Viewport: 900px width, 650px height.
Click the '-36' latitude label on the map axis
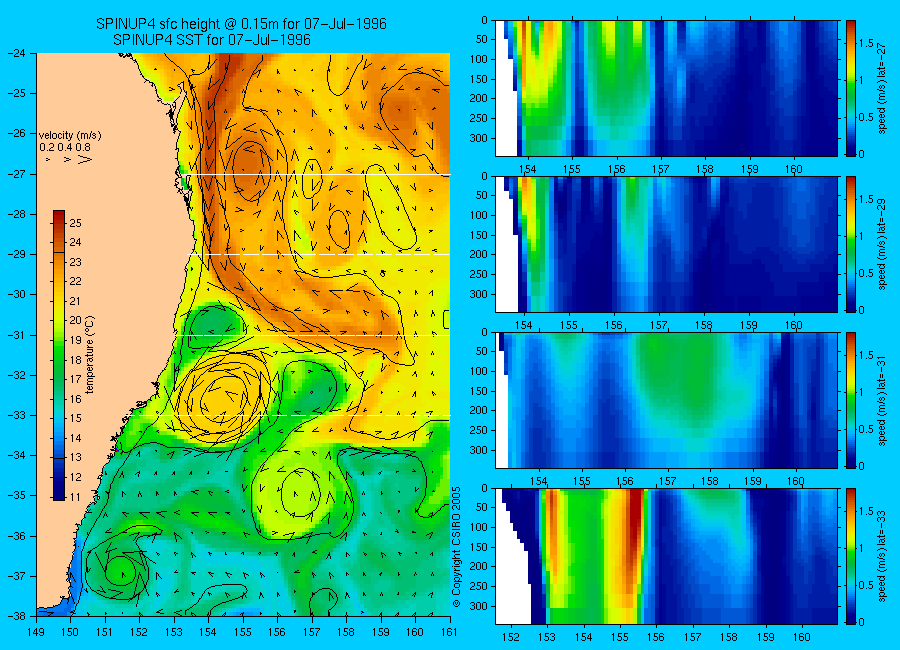17,536
